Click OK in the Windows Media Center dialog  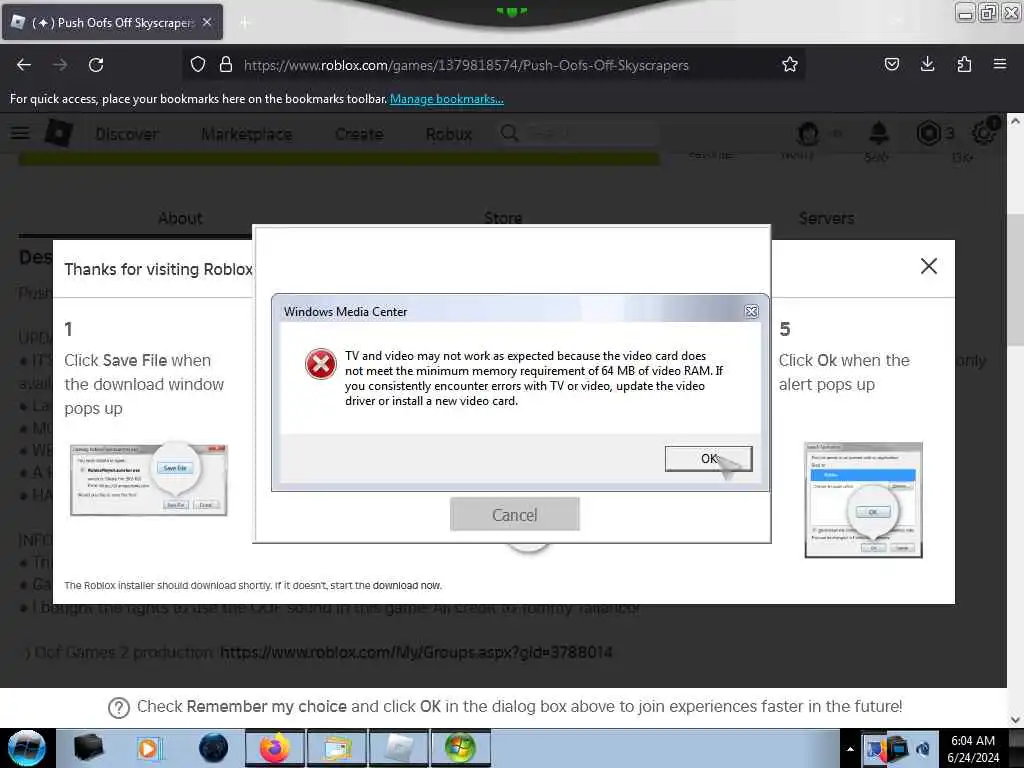[x=709, y=458]
